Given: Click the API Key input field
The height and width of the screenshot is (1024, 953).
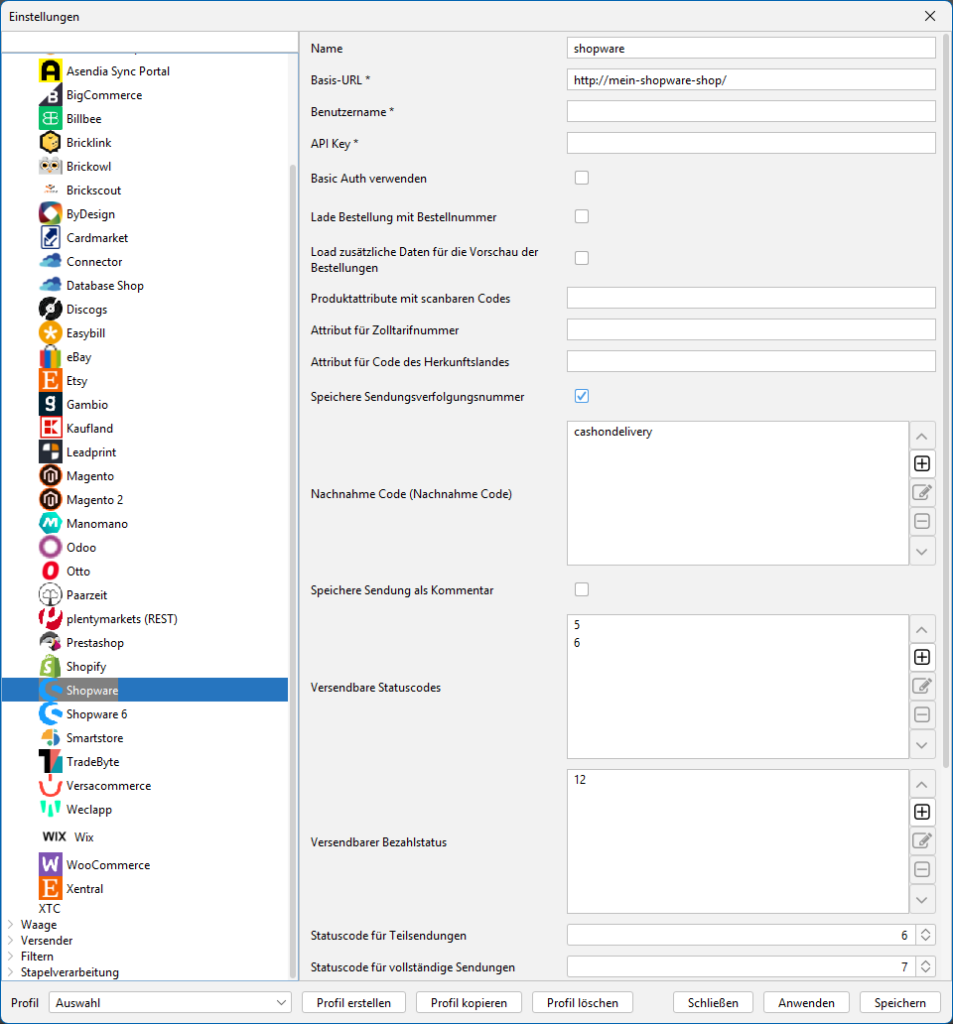Looking at the screenshot, I should pos(750,143).
